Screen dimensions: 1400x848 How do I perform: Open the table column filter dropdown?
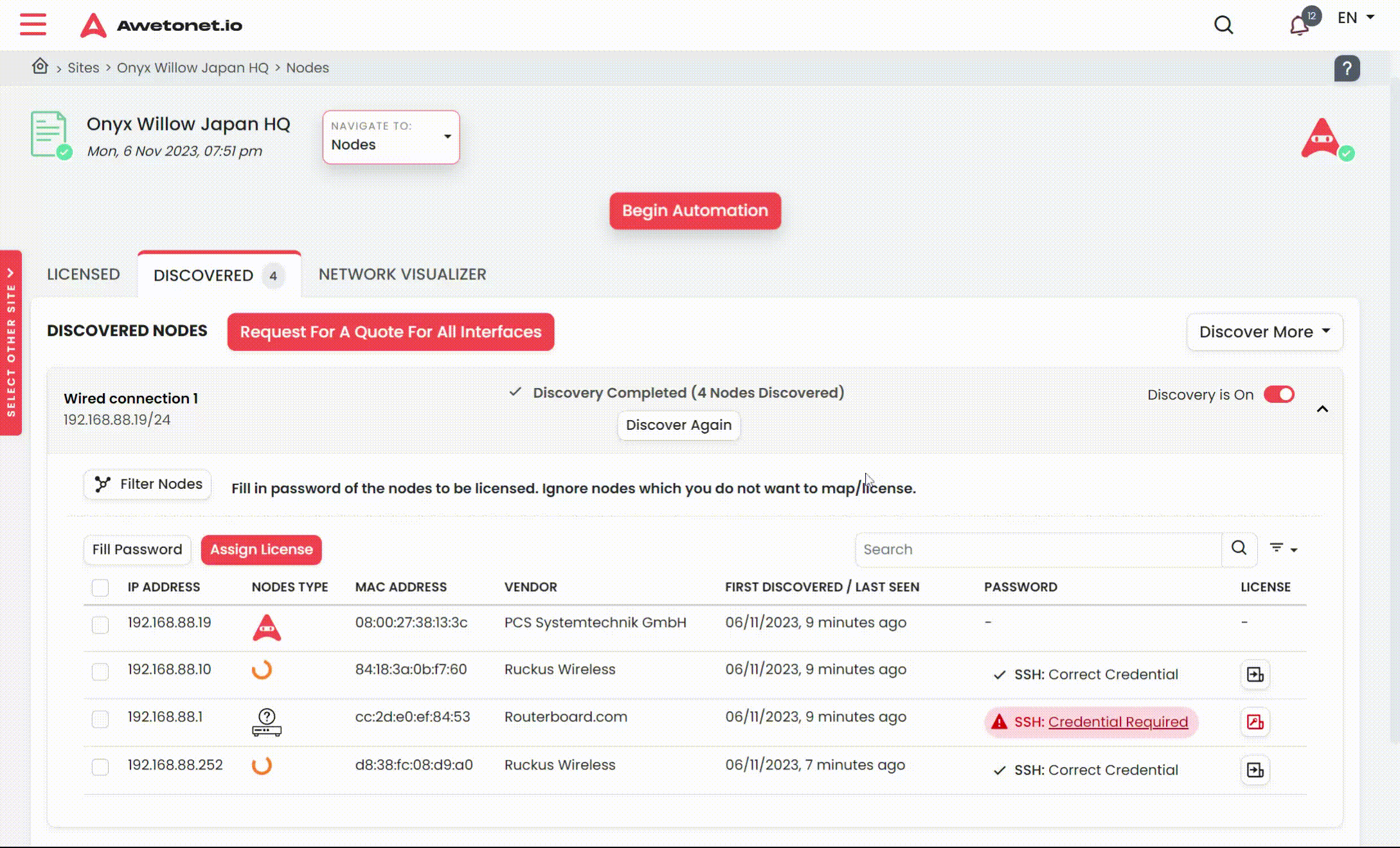coord(1283,549)
